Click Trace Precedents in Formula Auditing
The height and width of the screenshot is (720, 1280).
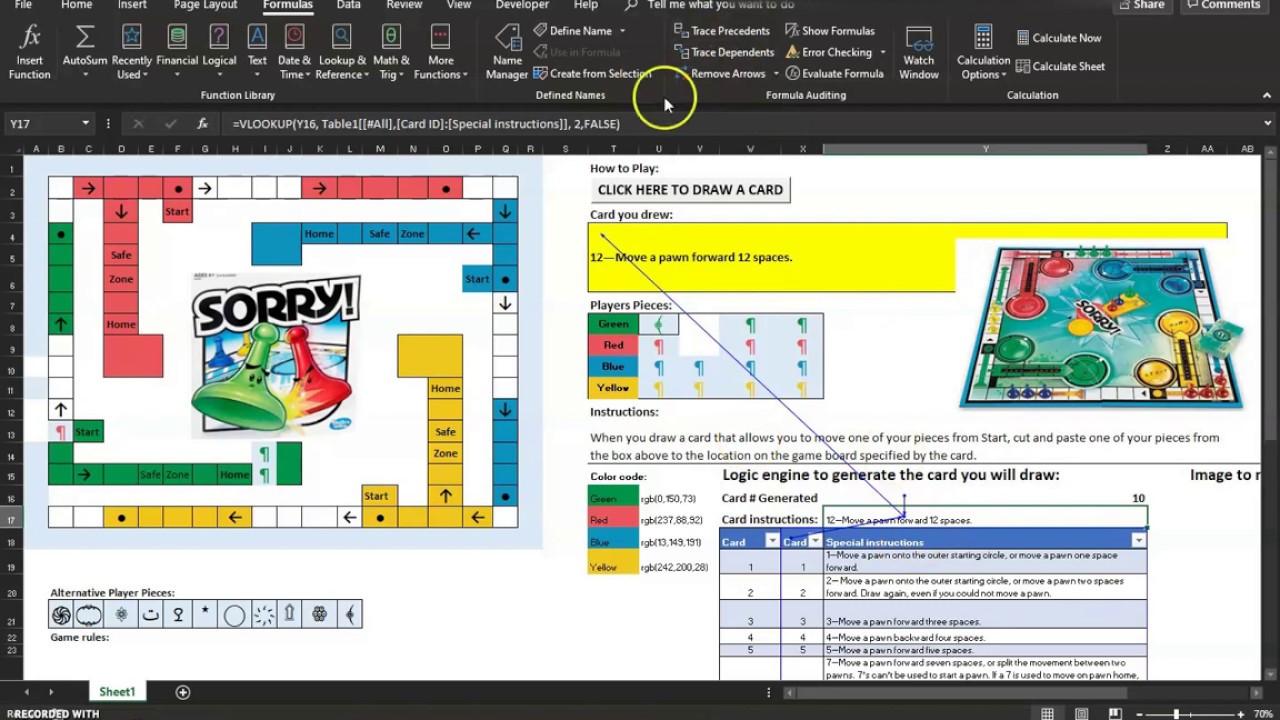coord(721,31)
